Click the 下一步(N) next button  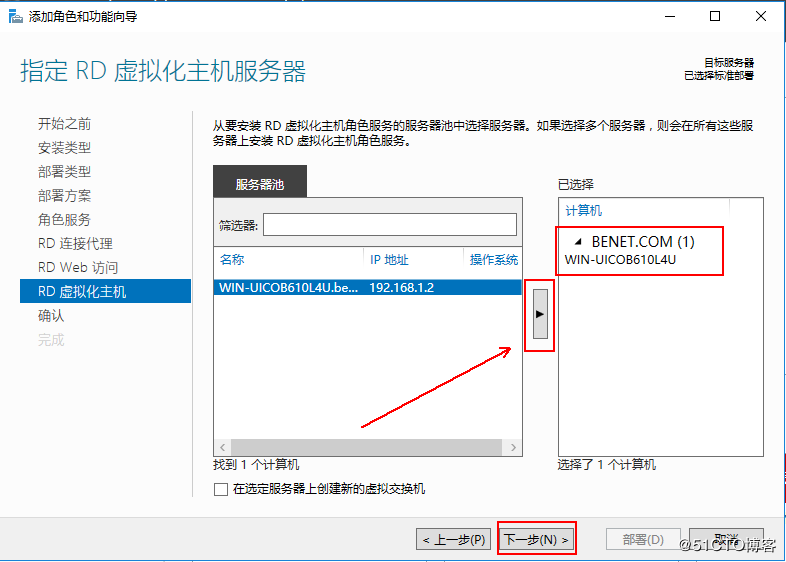tap(537, 540)
